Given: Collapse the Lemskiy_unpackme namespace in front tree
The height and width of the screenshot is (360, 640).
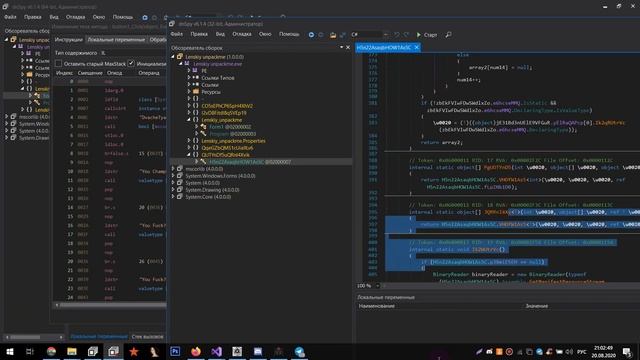Looking at the screenshot, I should (x=189, y=120).
